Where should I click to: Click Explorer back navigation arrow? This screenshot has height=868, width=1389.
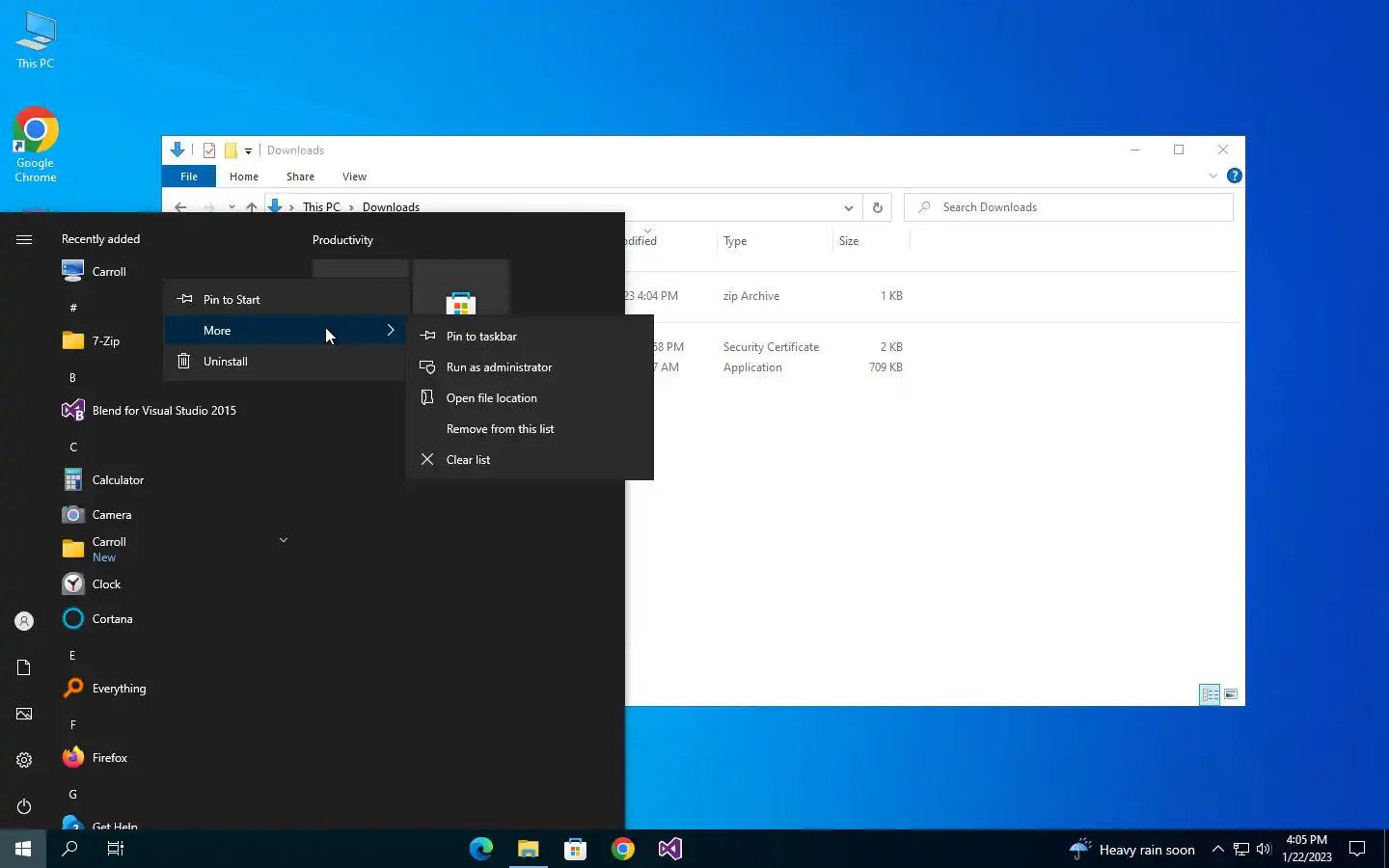pyautogui.click(x=180, y=206)
